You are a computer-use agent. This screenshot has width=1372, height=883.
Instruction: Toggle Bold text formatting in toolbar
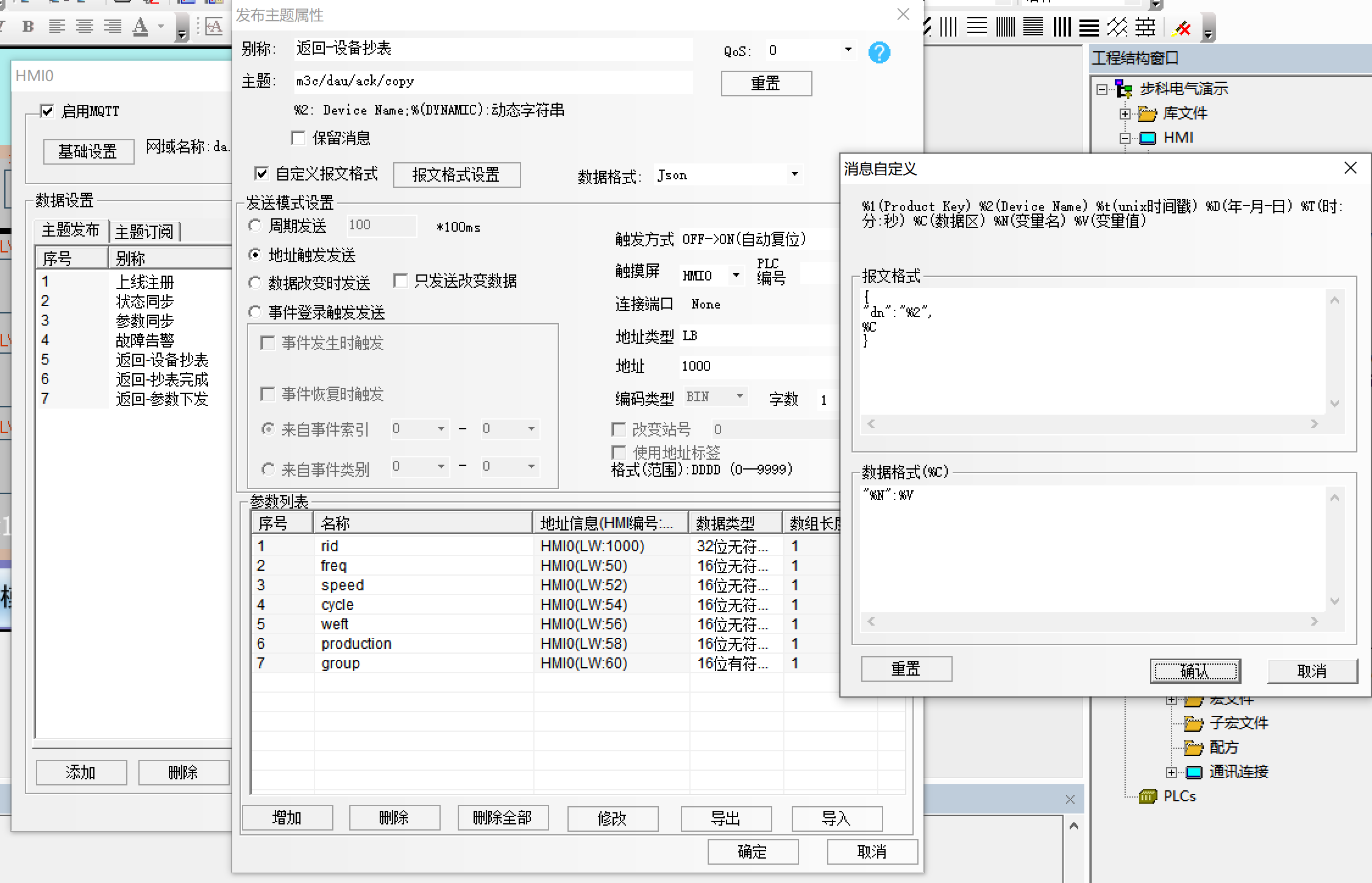[27, 27]
